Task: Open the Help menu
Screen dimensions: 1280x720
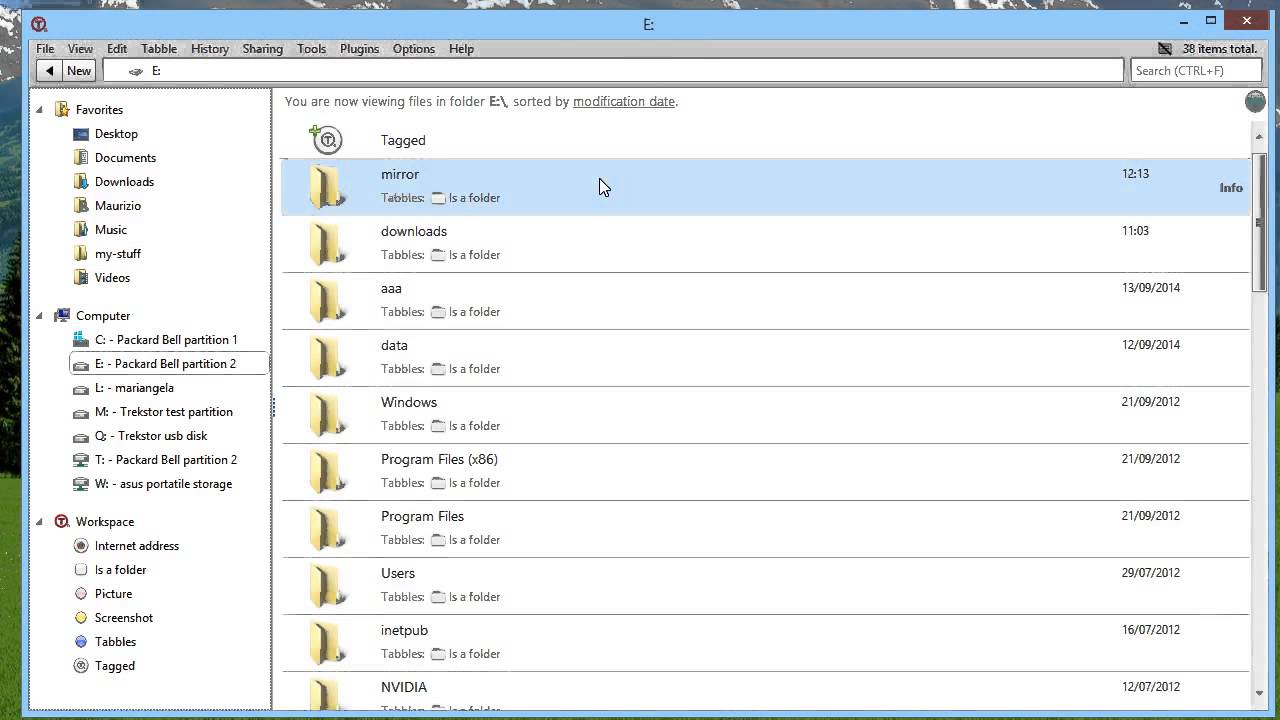Action: 461,48
